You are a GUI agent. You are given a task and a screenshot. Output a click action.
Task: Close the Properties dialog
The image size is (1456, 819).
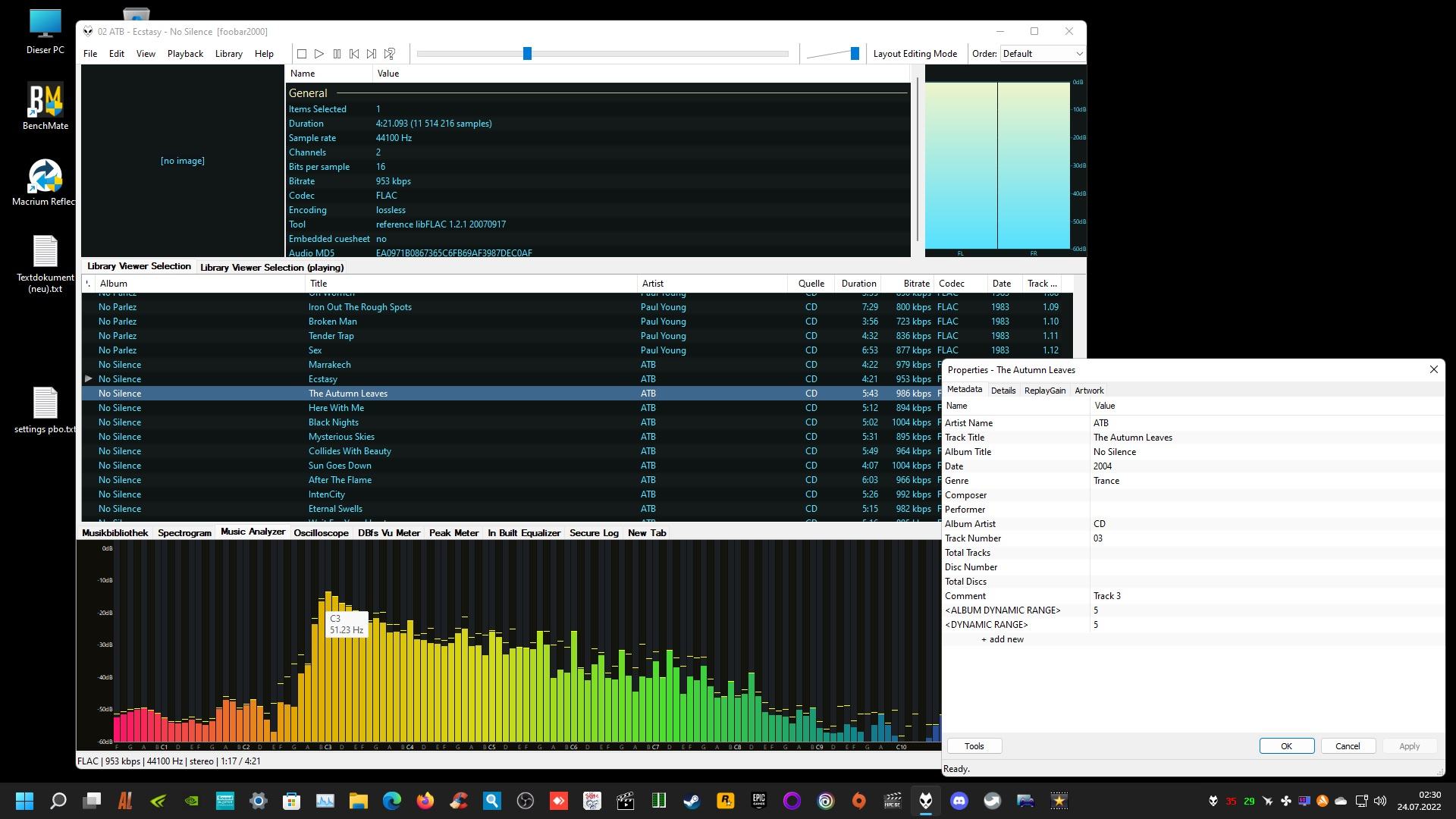click(1433, 369)
